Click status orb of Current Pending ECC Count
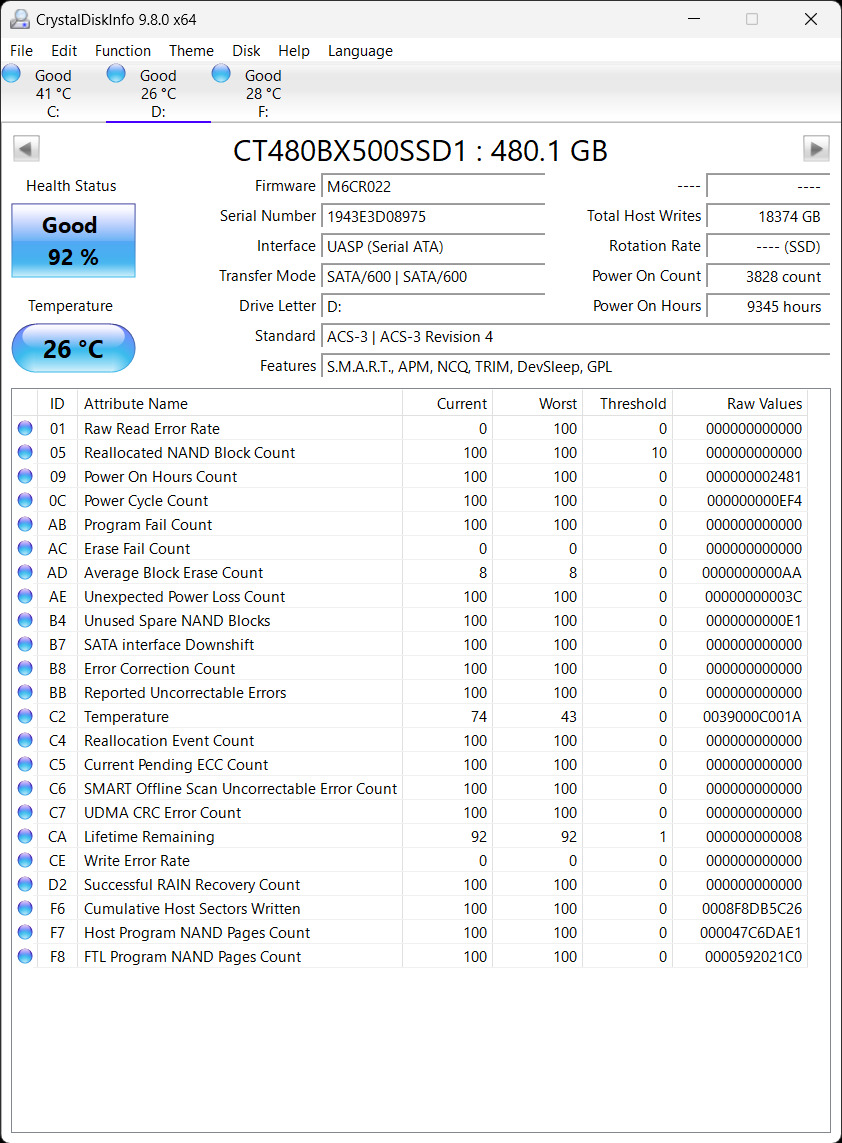This screenshot has height=1143, width=842. coord(26,765)
